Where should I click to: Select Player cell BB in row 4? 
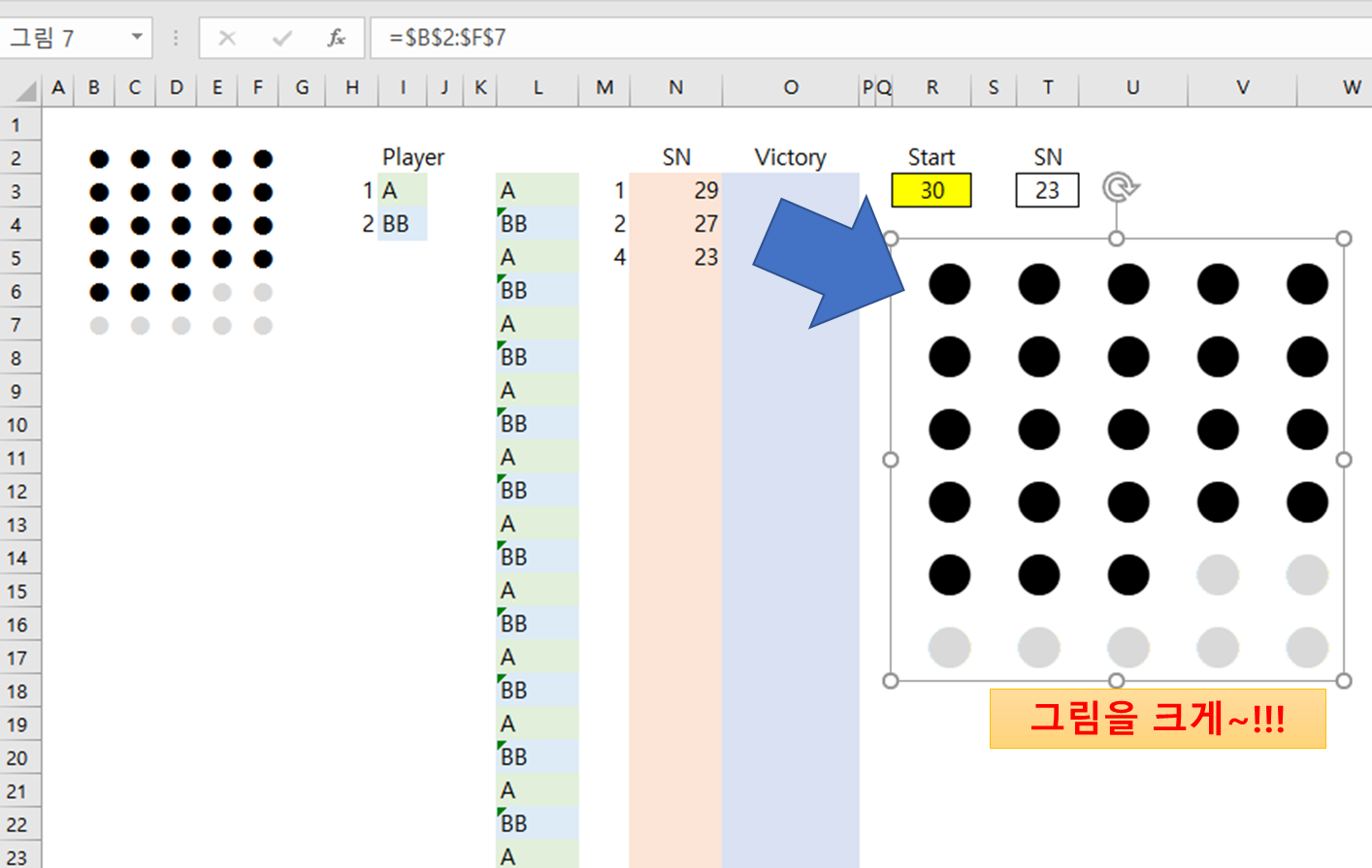[402, 224]
